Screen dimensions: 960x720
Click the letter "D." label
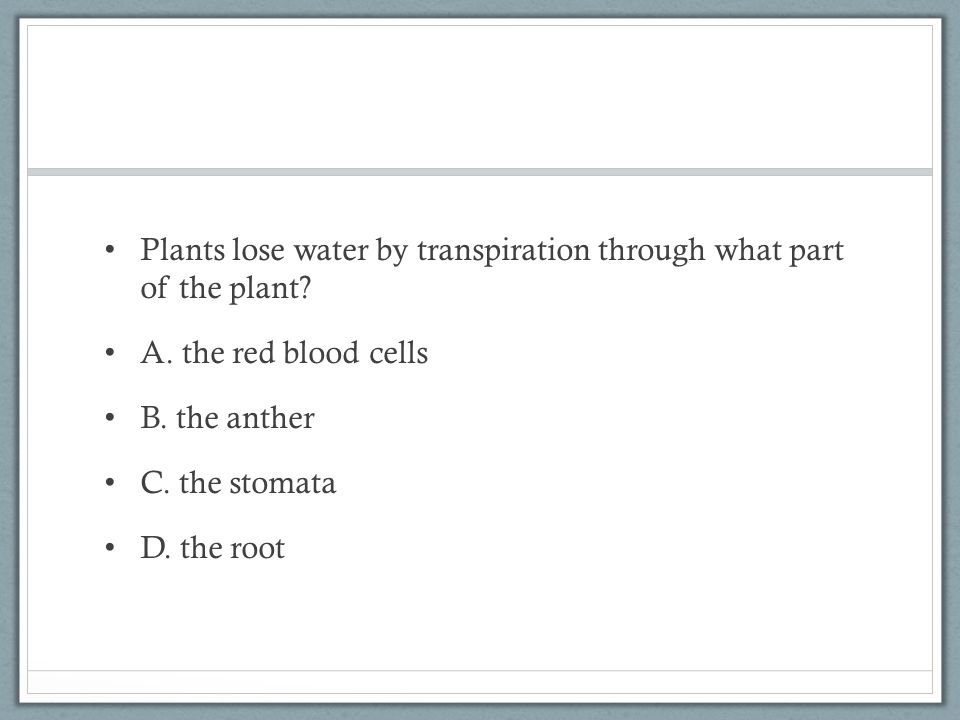(156, 548)
